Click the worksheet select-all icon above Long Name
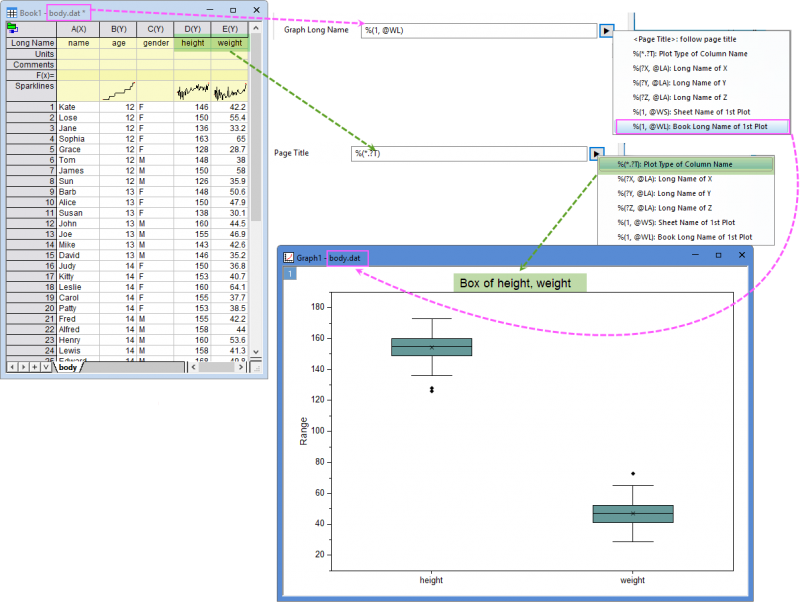Image resolution: width=800 pixels, height=603 pixels. tap(12, 29)
